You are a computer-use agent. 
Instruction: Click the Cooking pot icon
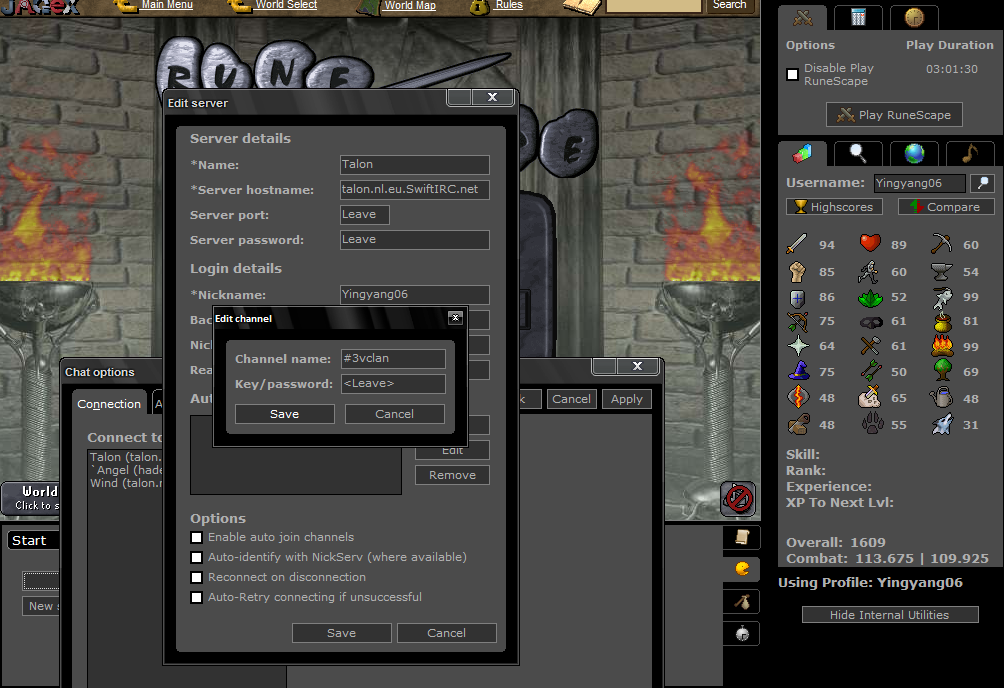(942, 321)
